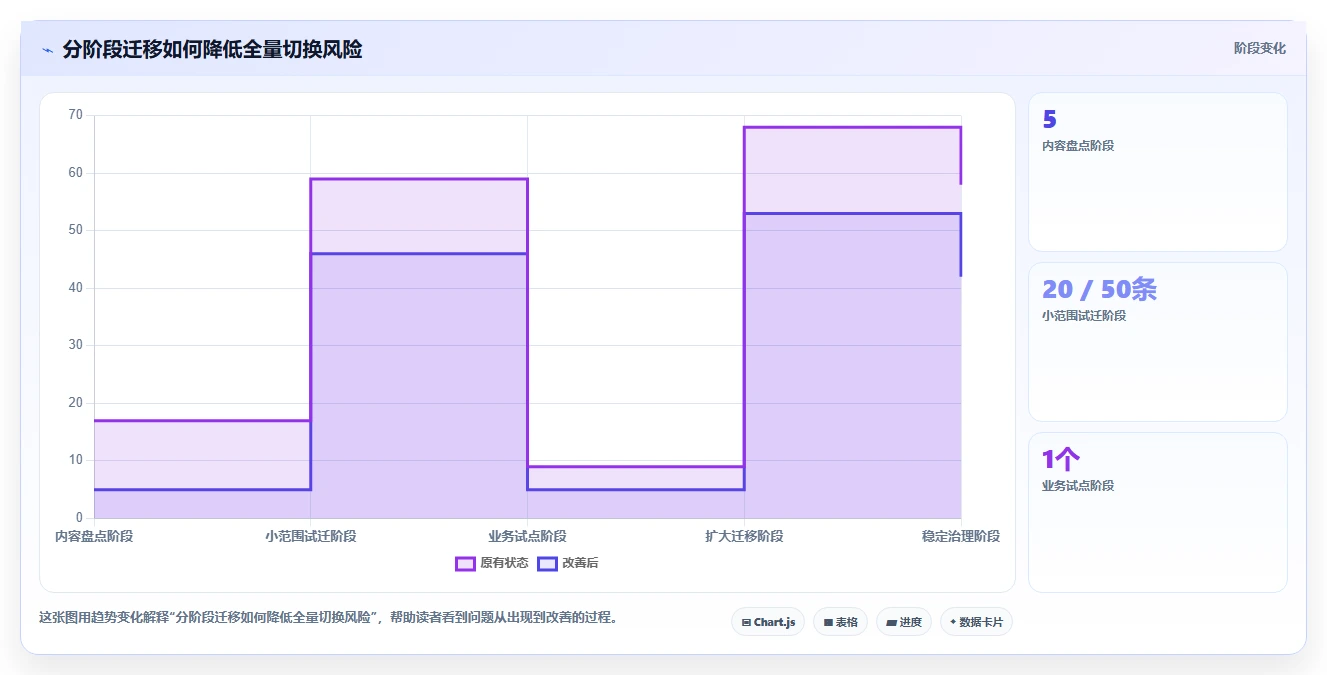Screen dimensions: 1327x675
Task: Click the y-axis value 10
Action: [x=76, y=460]
